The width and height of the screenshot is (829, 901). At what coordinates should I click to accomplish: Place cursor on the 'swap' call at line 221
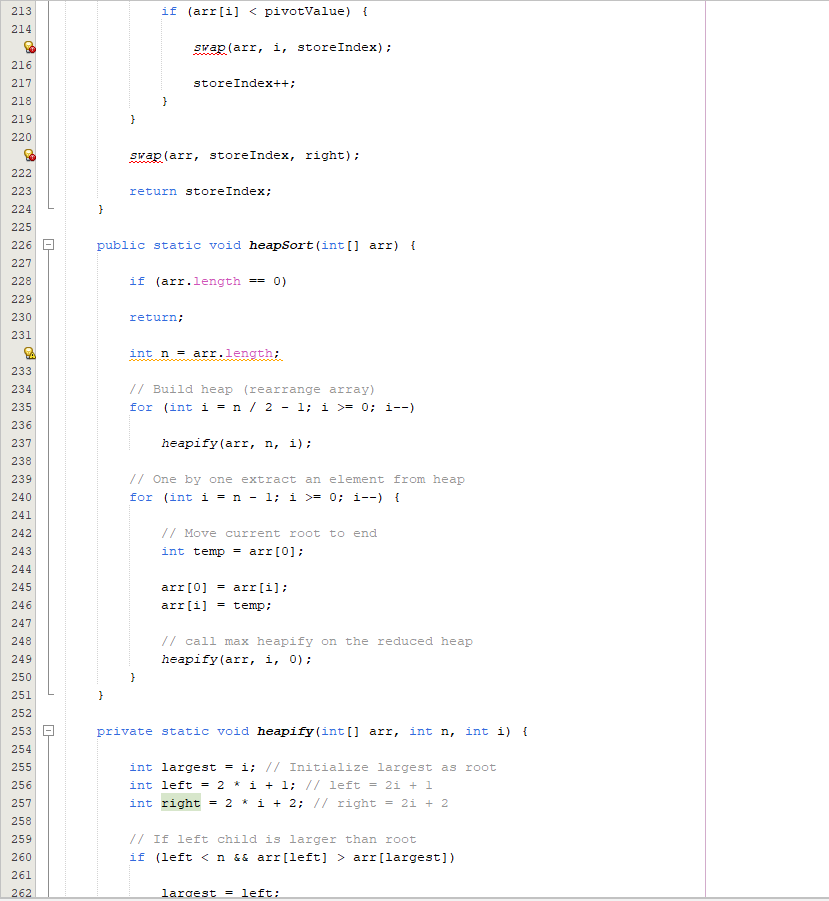tap(145, 155)
